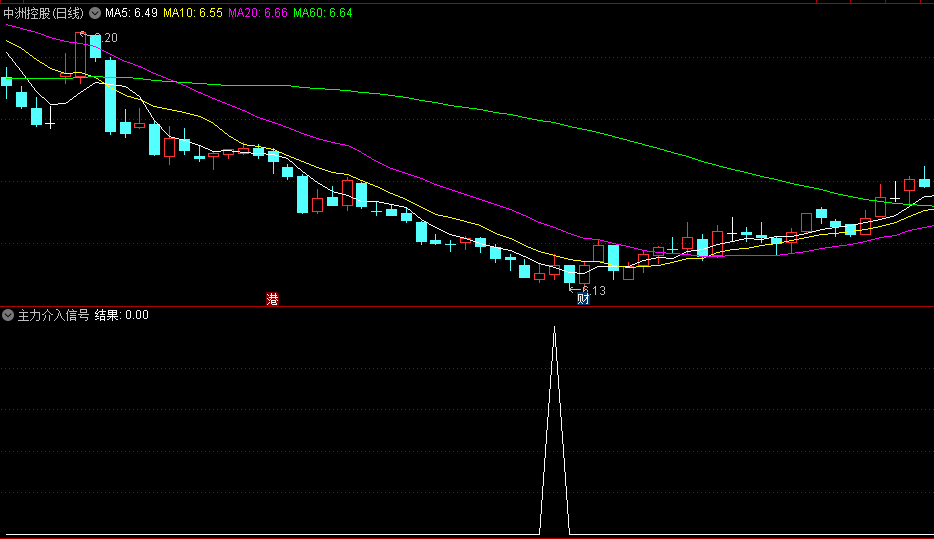
Task: Open the main chart indicator dropdown arrow
Action: (95, 13)
